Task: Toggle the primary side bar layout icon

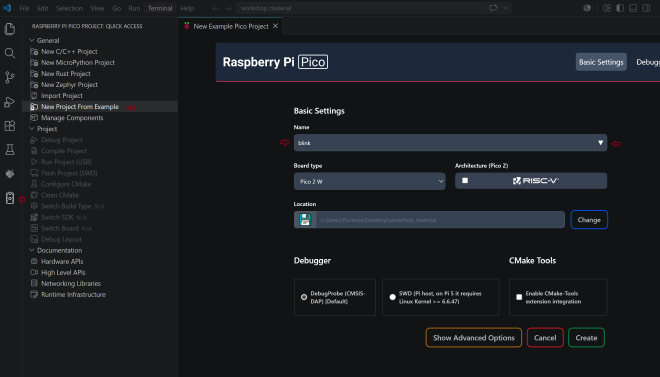Action: (620, 8)
